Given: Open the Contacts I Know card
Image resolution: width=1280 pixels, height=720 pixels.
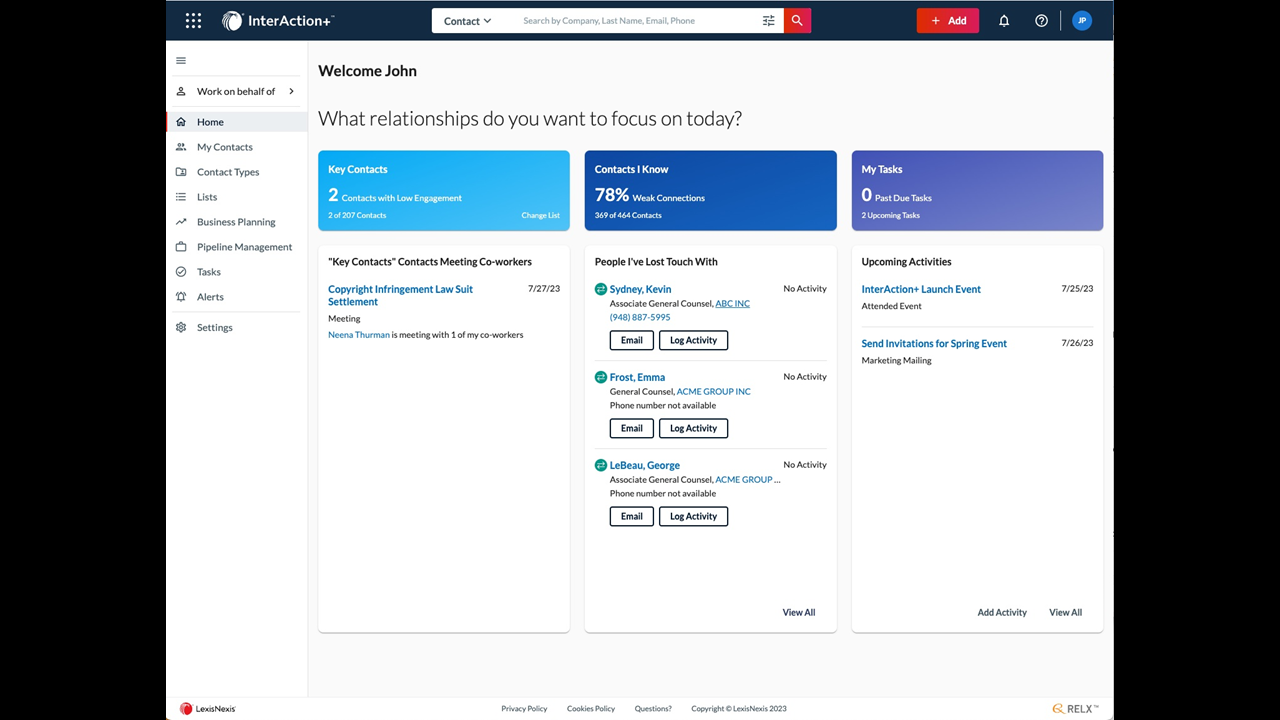Looking at the screenshot, I should pos(711,191).
